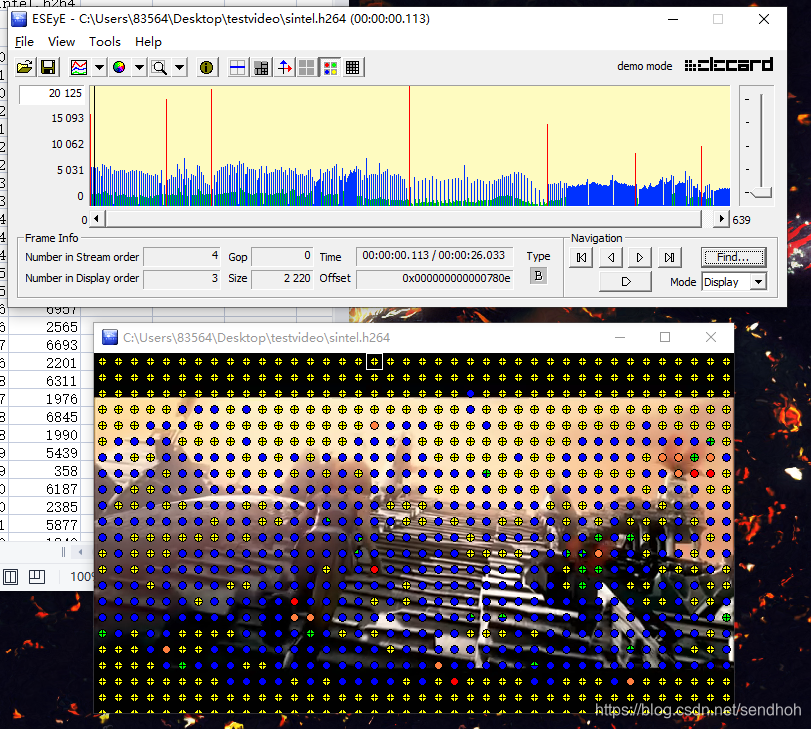Click the magnifier zoom icon
This screenshot has height=729, width=811.
click(159, 67)
